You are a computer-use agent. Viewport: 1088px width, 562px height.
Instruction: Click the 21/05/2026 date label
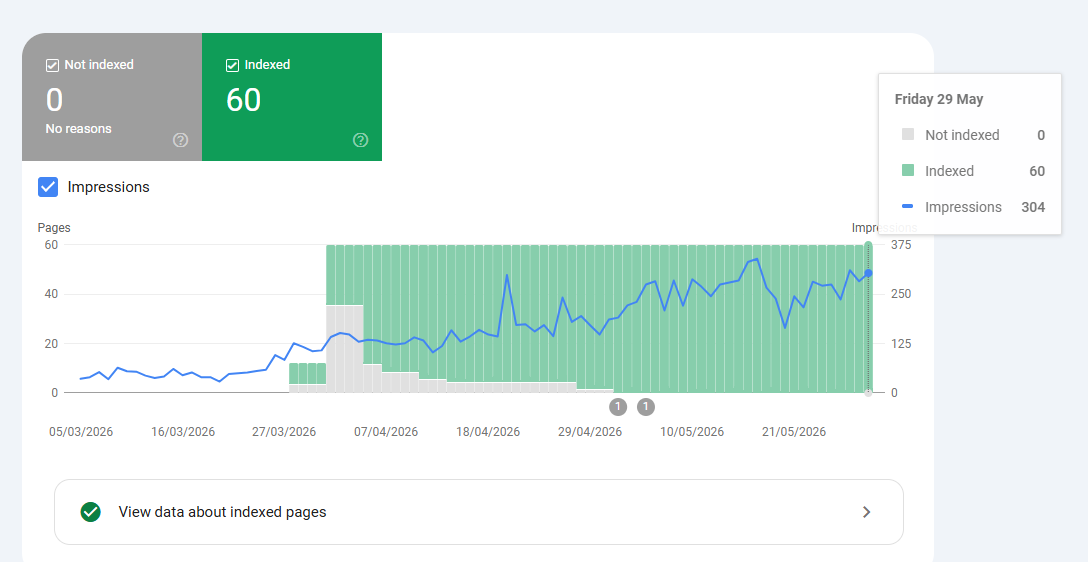click(794, 432)
